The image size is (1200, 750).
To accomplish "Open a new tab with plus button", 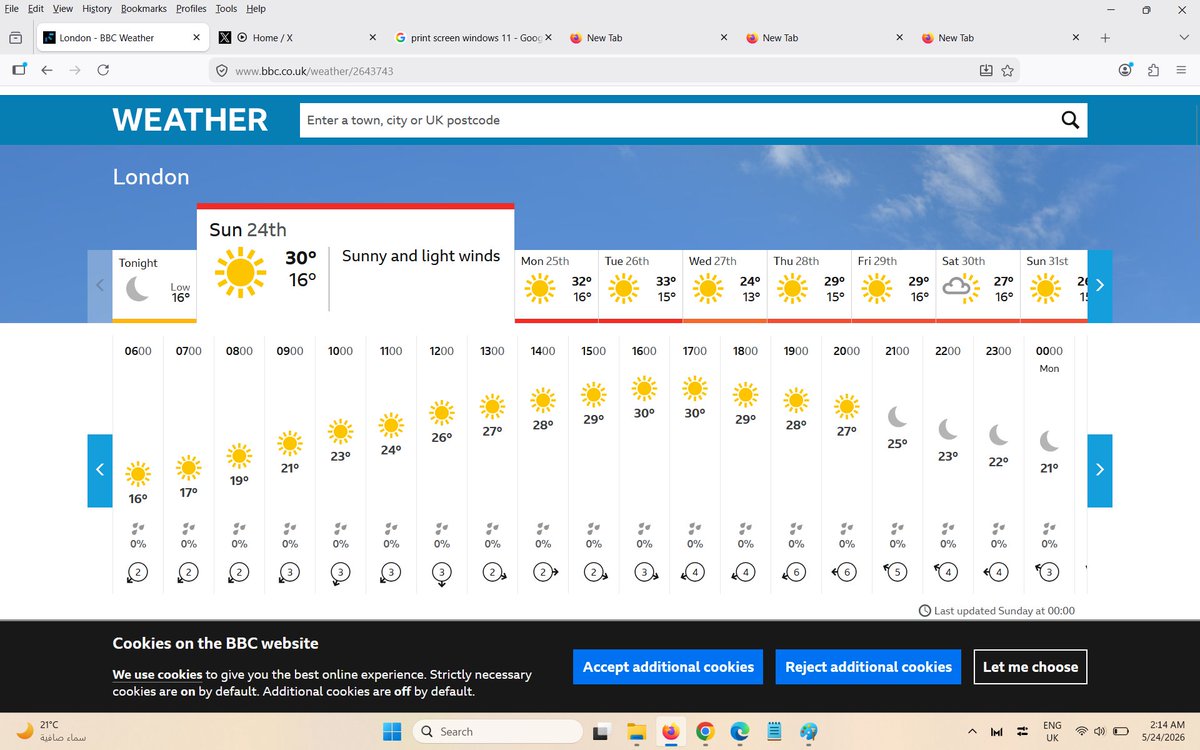I will [1105, 38].
